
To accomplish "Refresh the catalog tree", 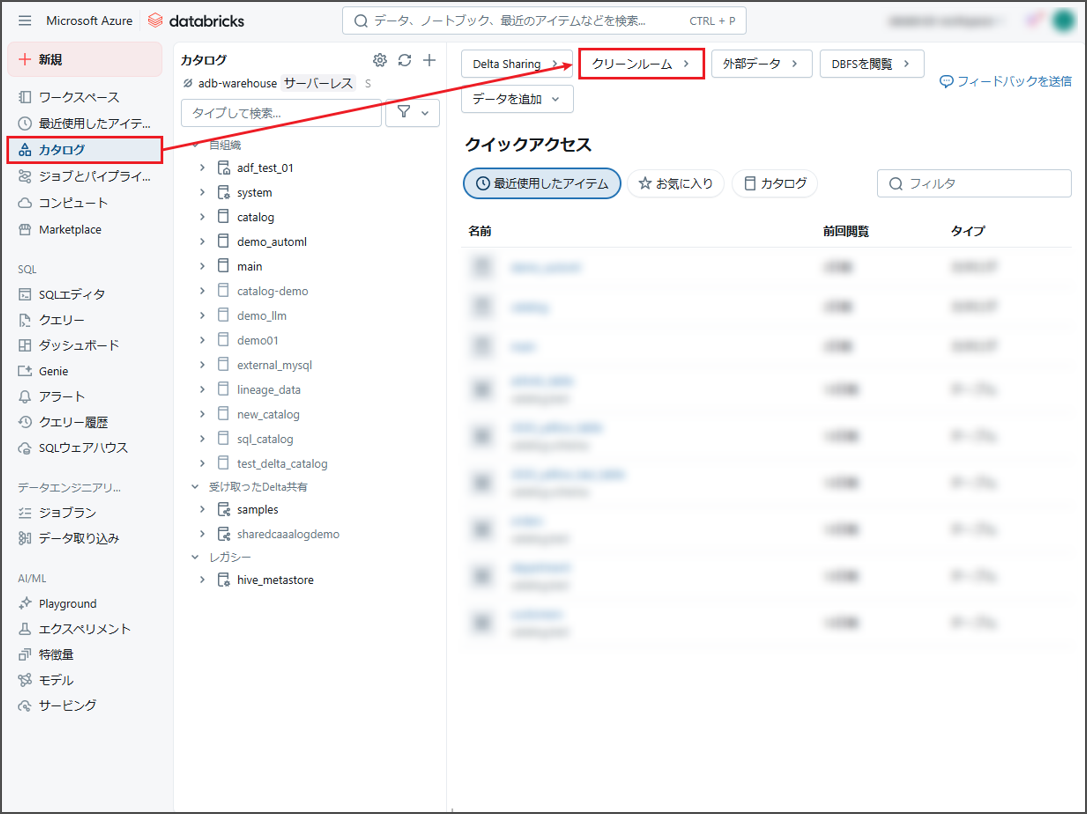I will 405,60.
